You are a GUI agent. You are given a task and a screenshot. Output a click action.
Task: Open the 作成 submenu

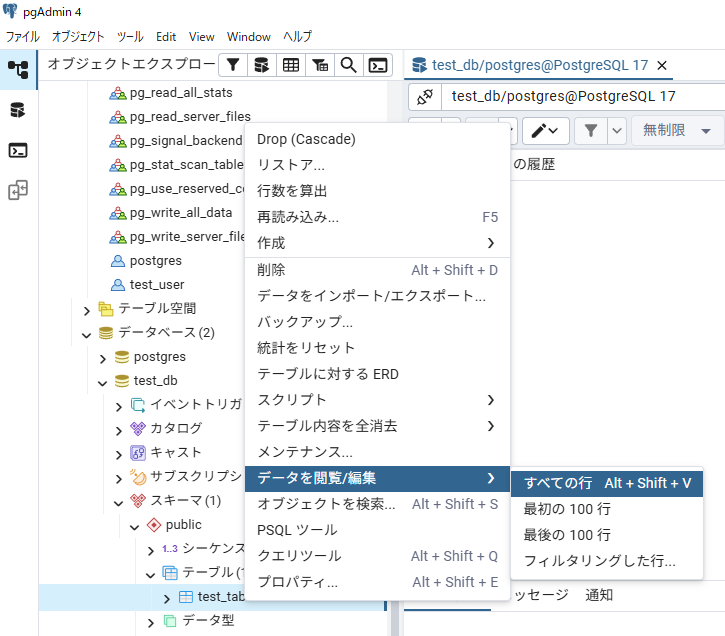pos(377,243)
